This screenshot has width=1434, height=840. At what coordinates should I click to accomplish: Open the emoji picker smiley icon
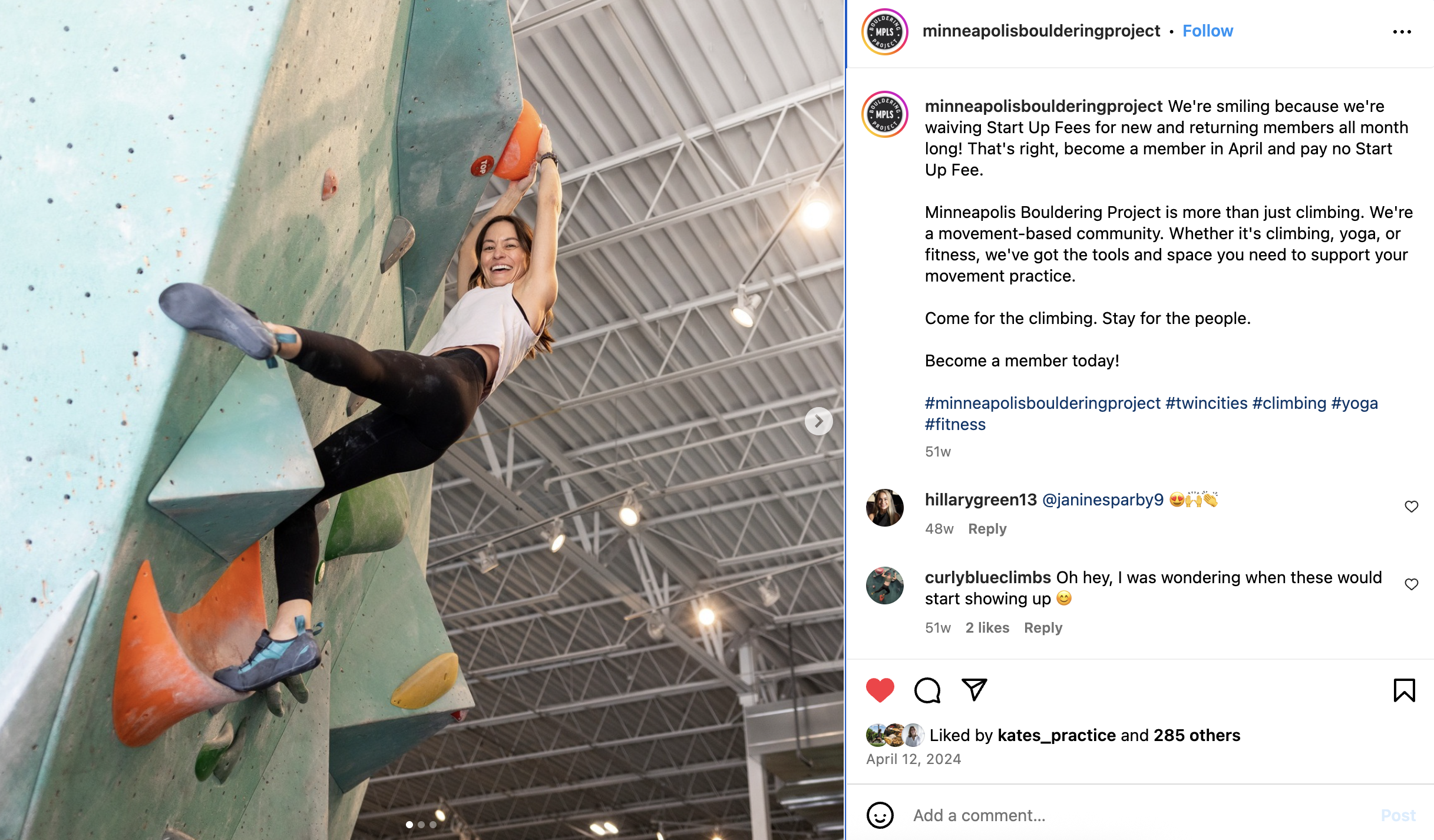[x=880, y=815]
